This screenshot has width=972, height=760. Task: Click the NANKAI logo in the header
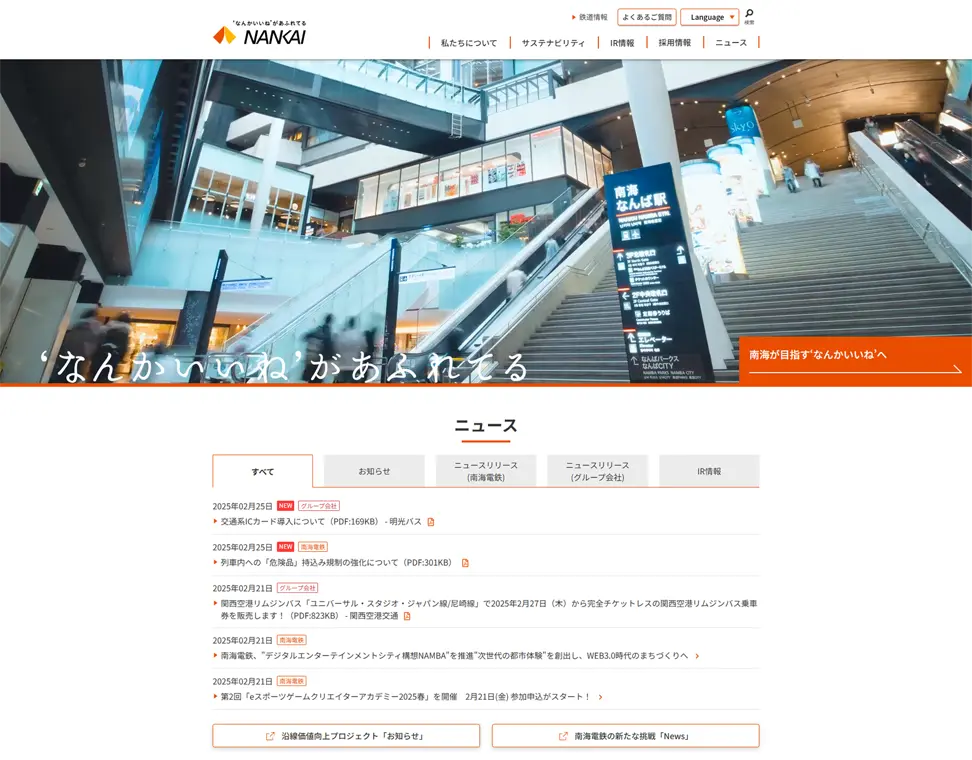tap(259, 33)
